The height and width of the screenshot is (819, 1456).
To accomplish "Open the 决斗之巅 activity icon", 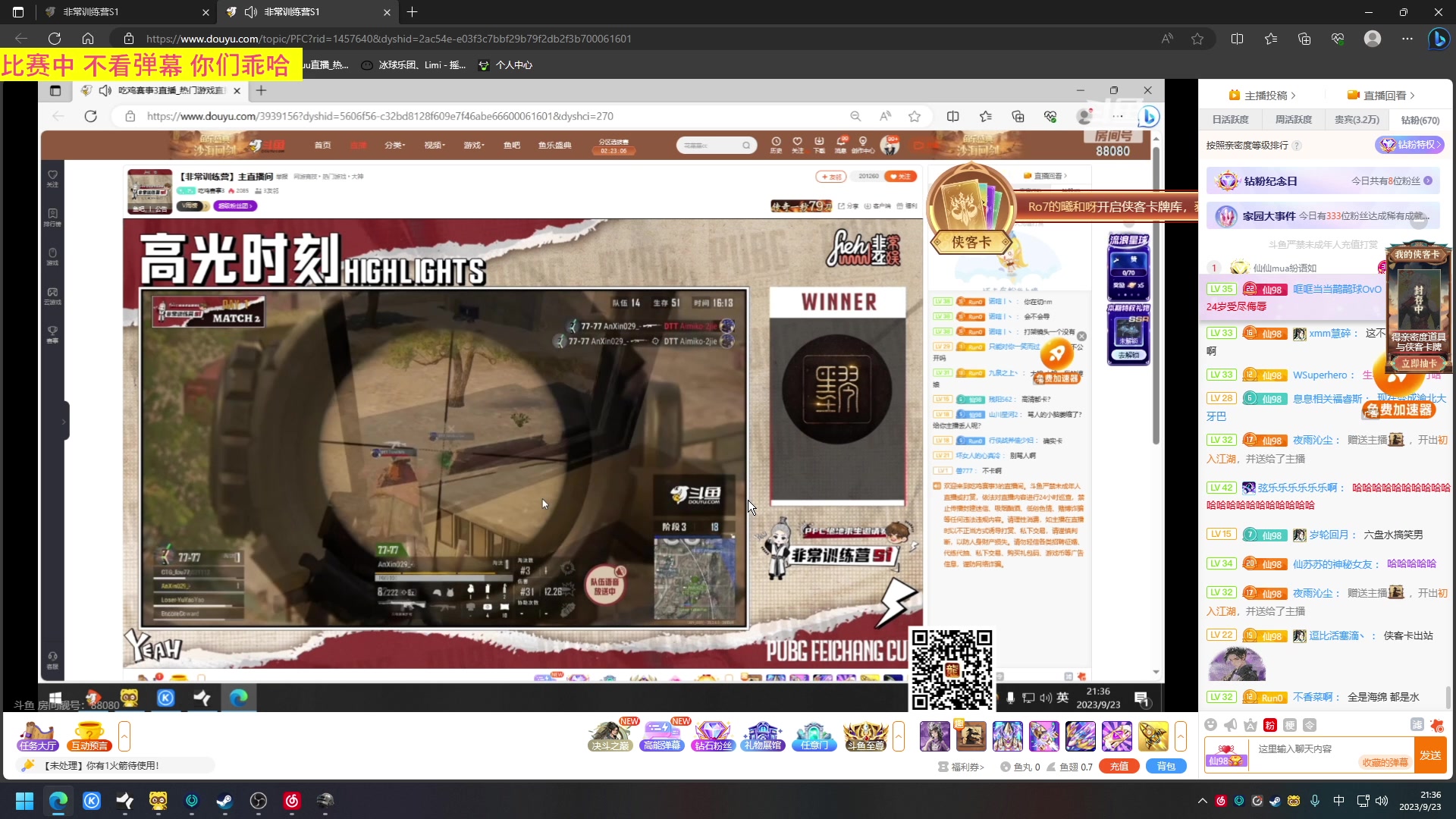I will click(610, 736).
